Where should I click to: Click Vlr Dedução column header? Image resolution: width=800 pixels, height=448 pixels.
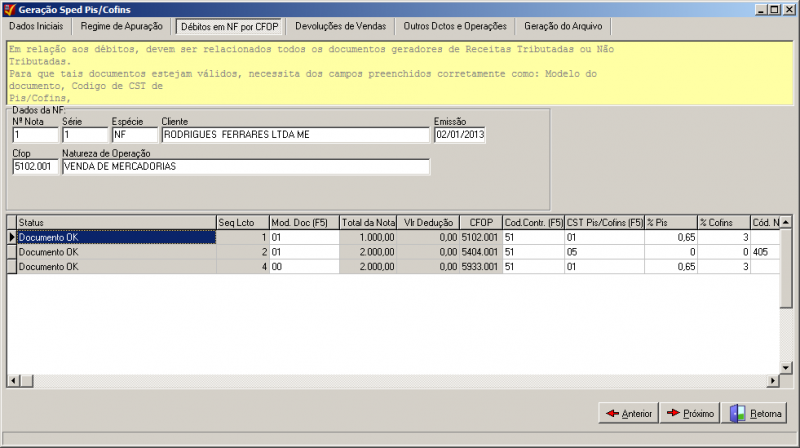(428, 222)
